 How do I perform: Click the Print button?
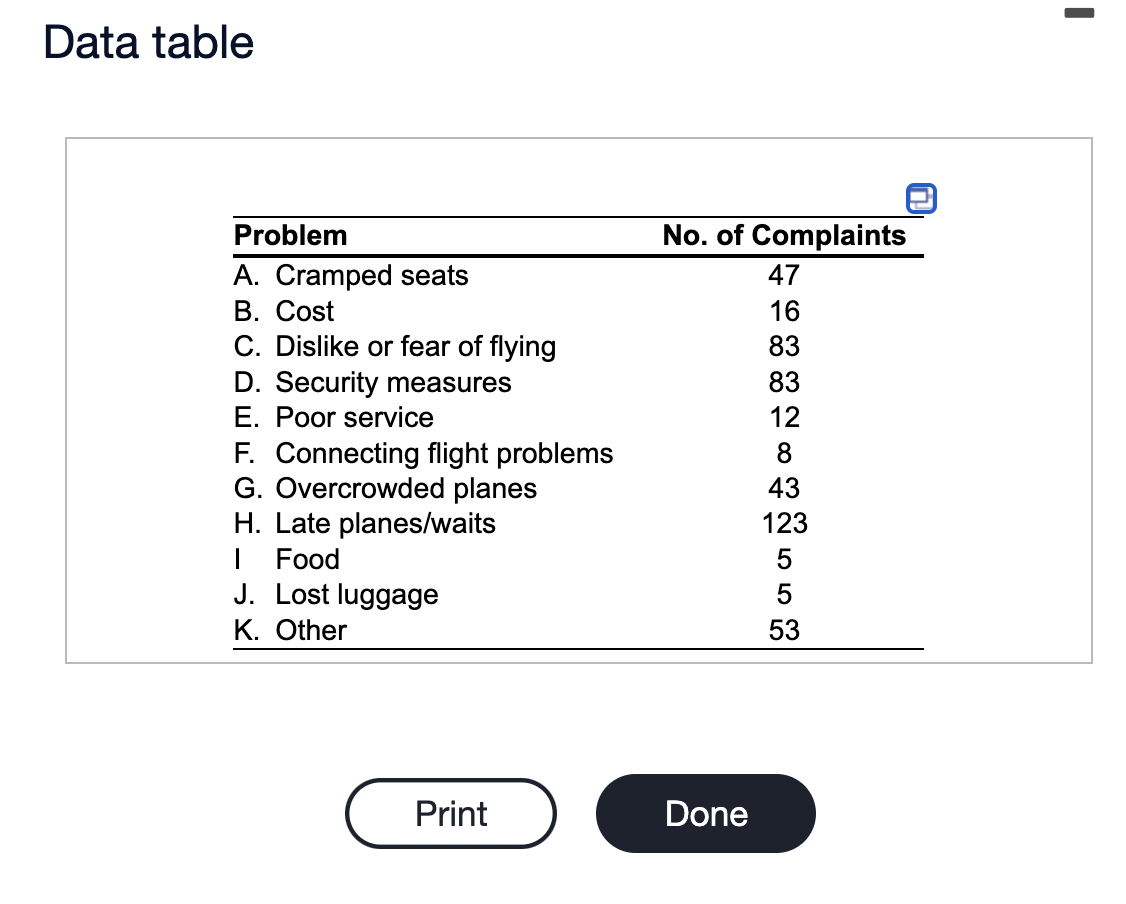[x=450, y=813]
